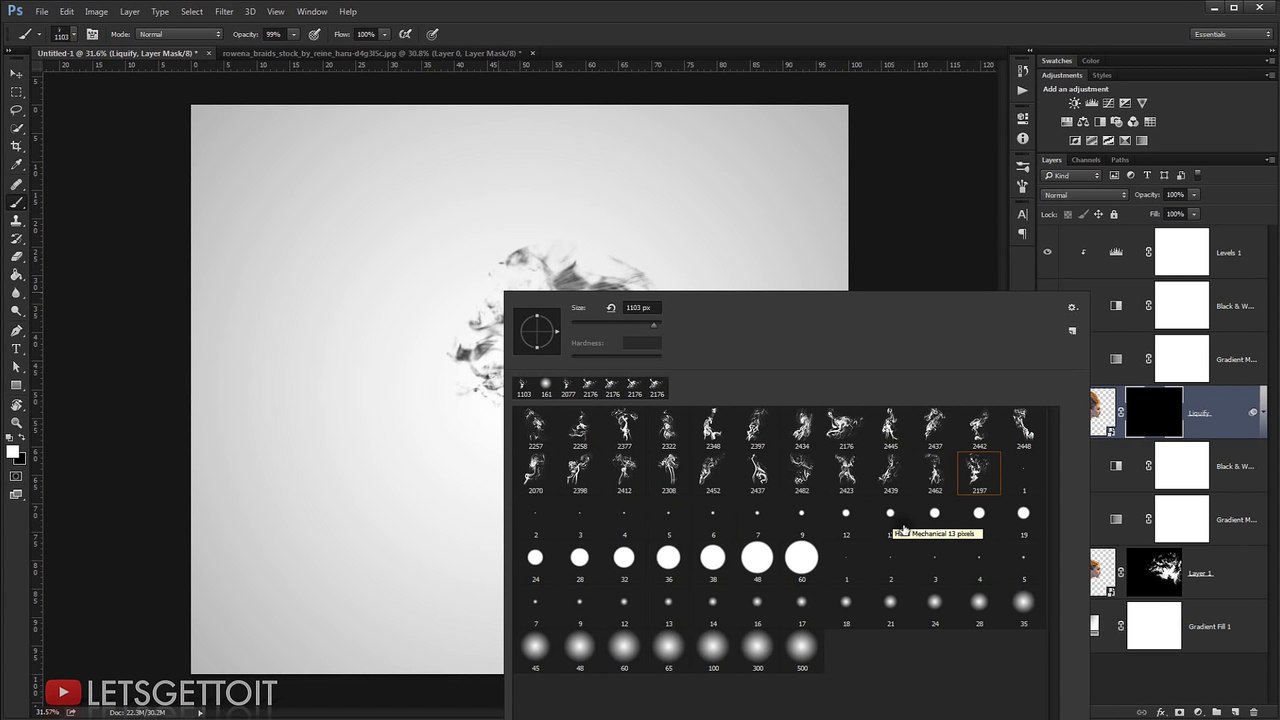Delete layer using the trash icon

pos(1254,712)
